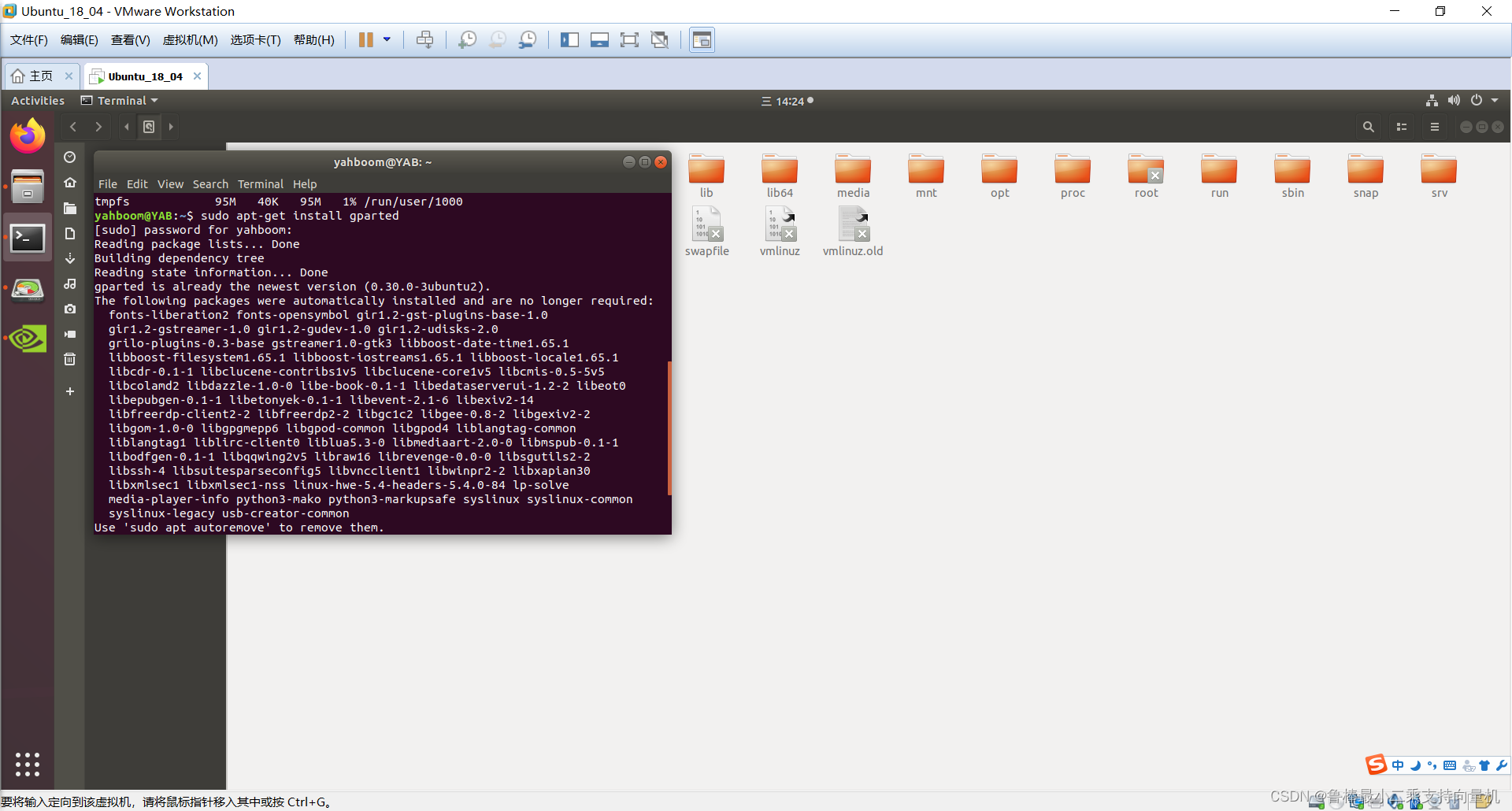
Task: Open the power options dropdown arrow beside pause
Action: pyautogui.click(x=387, y=40)
